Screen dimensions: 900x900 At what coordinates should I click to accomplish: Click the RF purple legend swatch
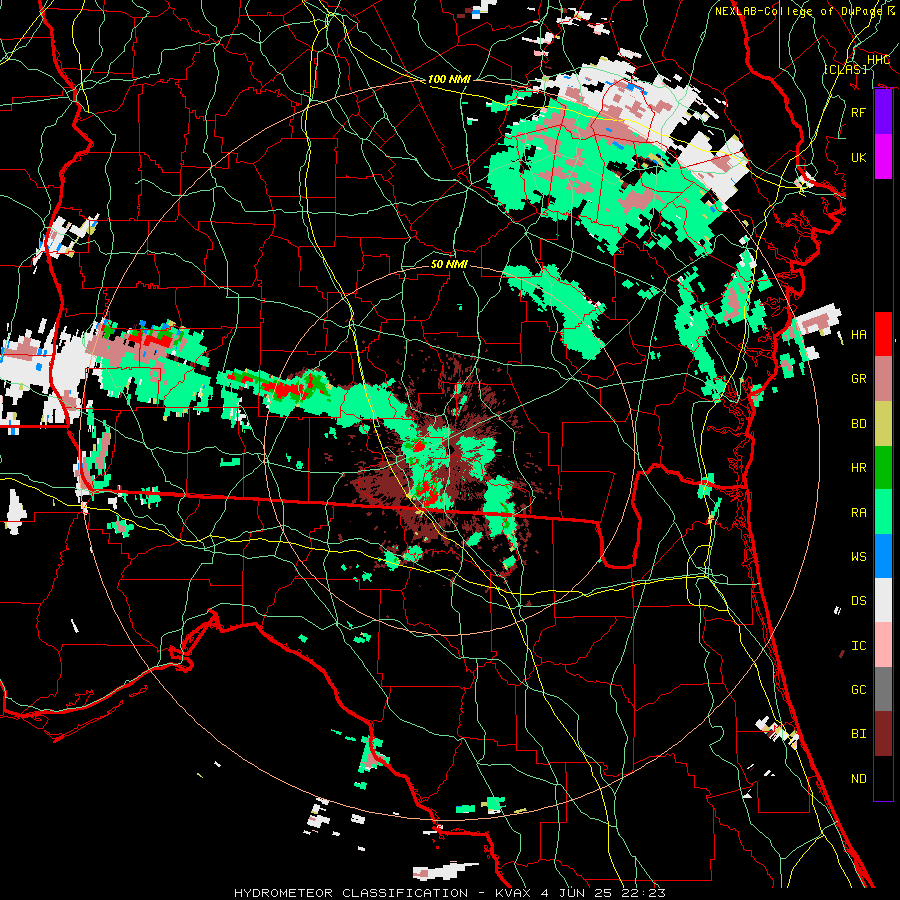(x=883, y=112)
